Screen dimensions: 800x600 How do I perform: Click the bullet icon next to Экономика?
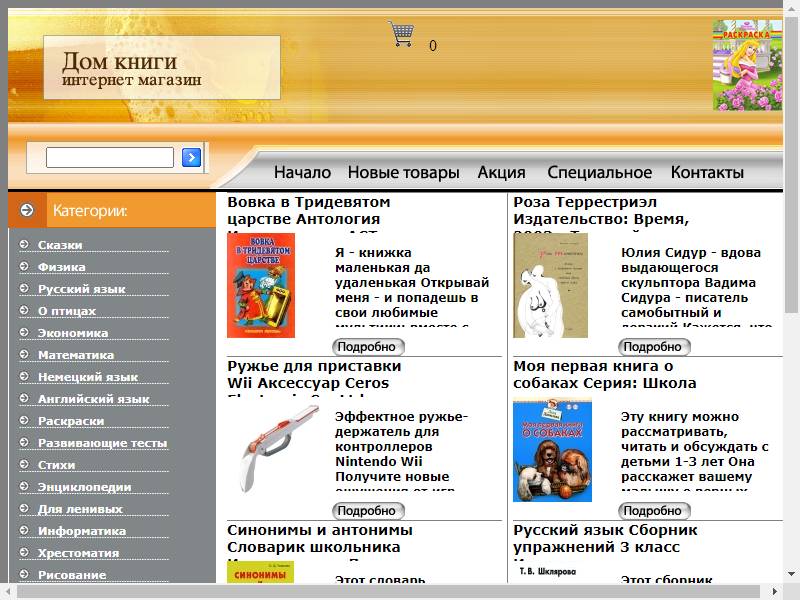[24, 332]
